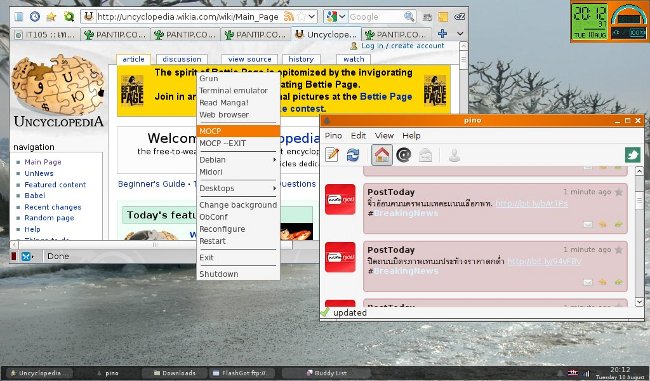Viewport: 650px width, 381px height.
Task: Open direct messages envelope icon in pino toolbar
Action: [x=425, y=155]
